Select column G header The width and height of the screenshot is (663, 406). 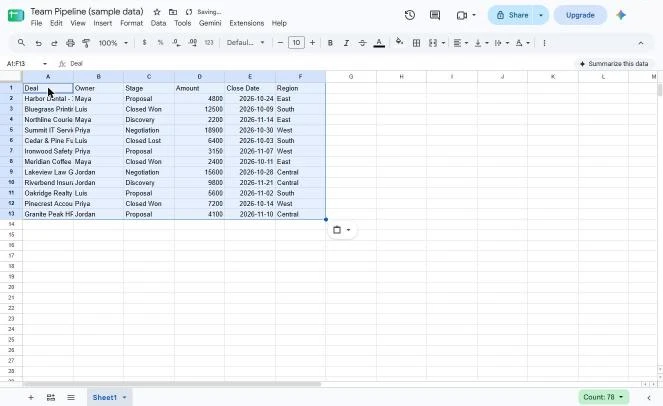coord(351,77)
